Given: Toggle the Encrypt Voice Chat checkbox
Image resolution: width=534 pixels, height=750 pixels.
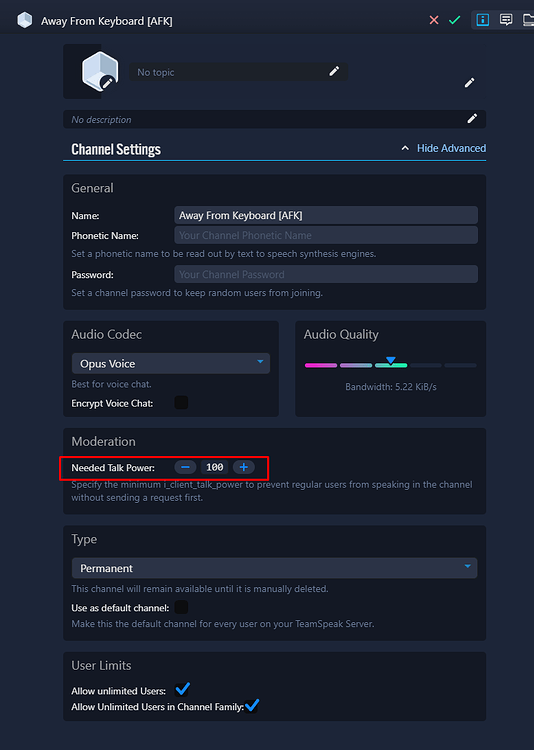Looking at the screenshot, I should point(181,403).
